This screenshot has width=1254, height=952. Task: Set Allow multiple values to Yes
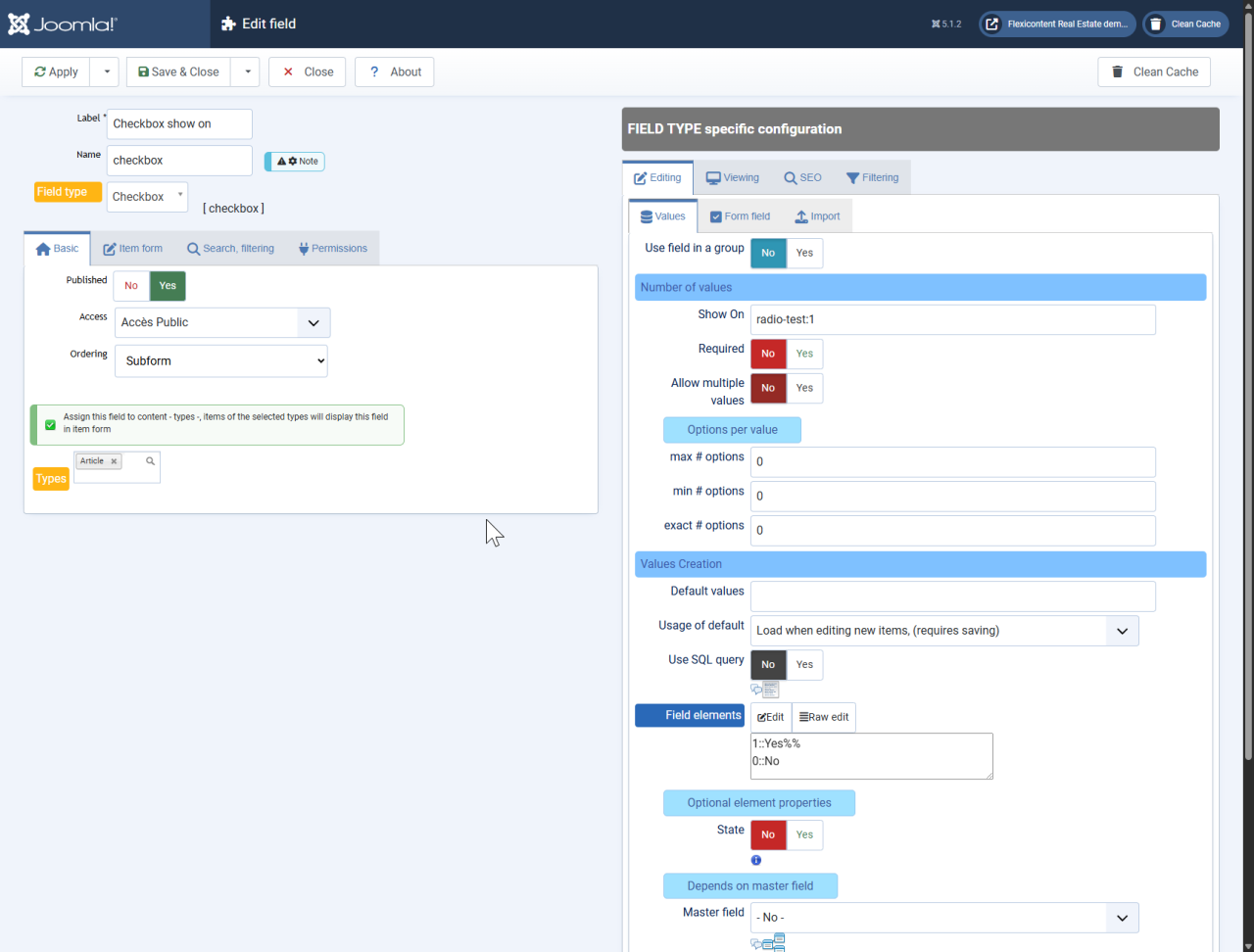804,388
